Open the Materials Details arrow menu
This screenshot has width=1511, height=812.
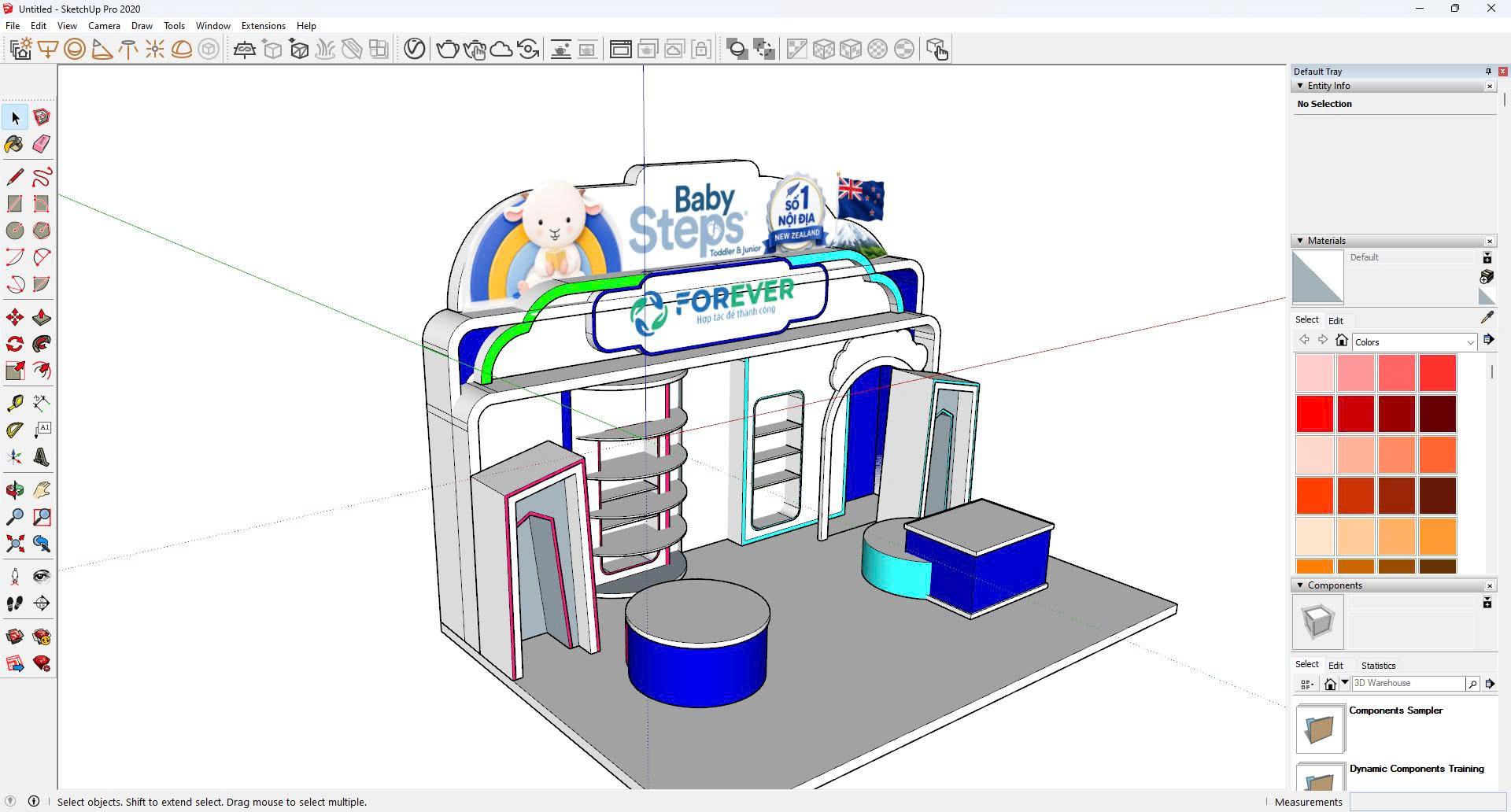[x=1488, y=340]
